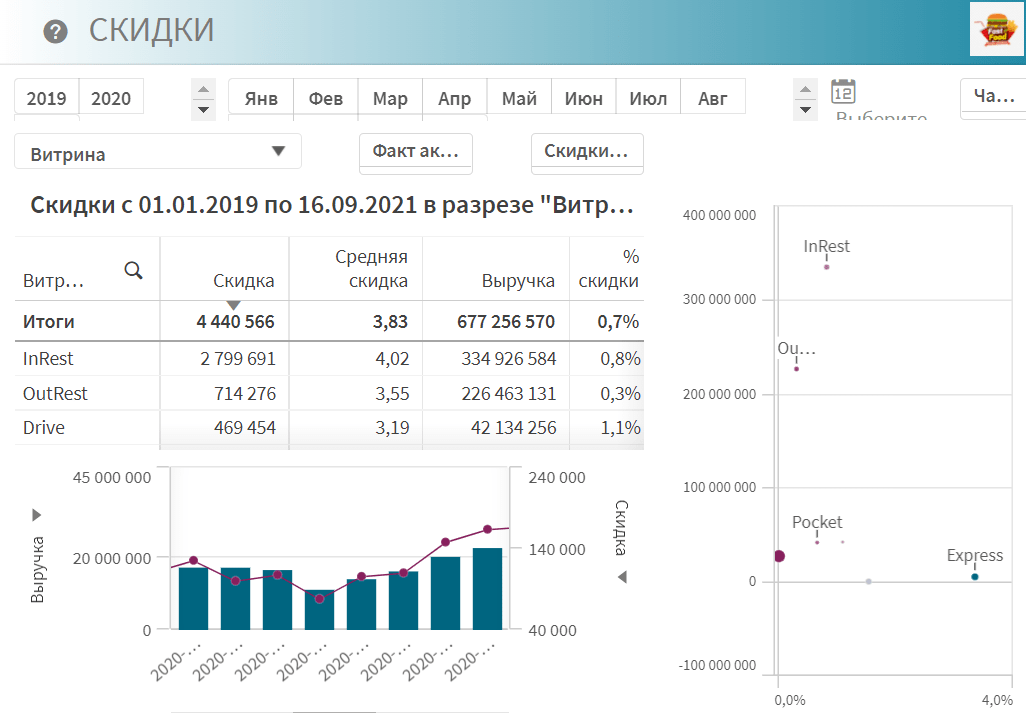Viewport: 1026px width, 713px height.
Task: Click the stepper arrows next to the years
Action: tap(204, 98)
